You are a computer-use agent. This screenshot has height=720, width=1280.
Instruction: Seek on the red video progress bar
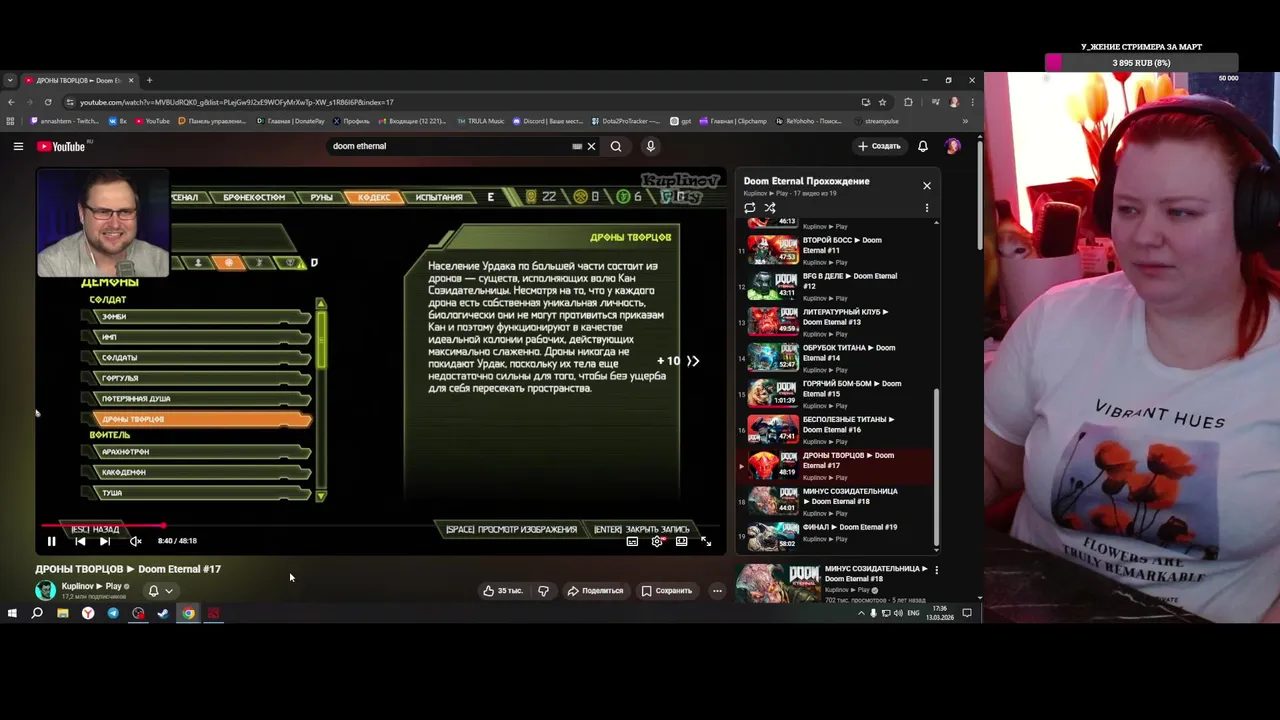pyautogui.click(x=381, y=524)
